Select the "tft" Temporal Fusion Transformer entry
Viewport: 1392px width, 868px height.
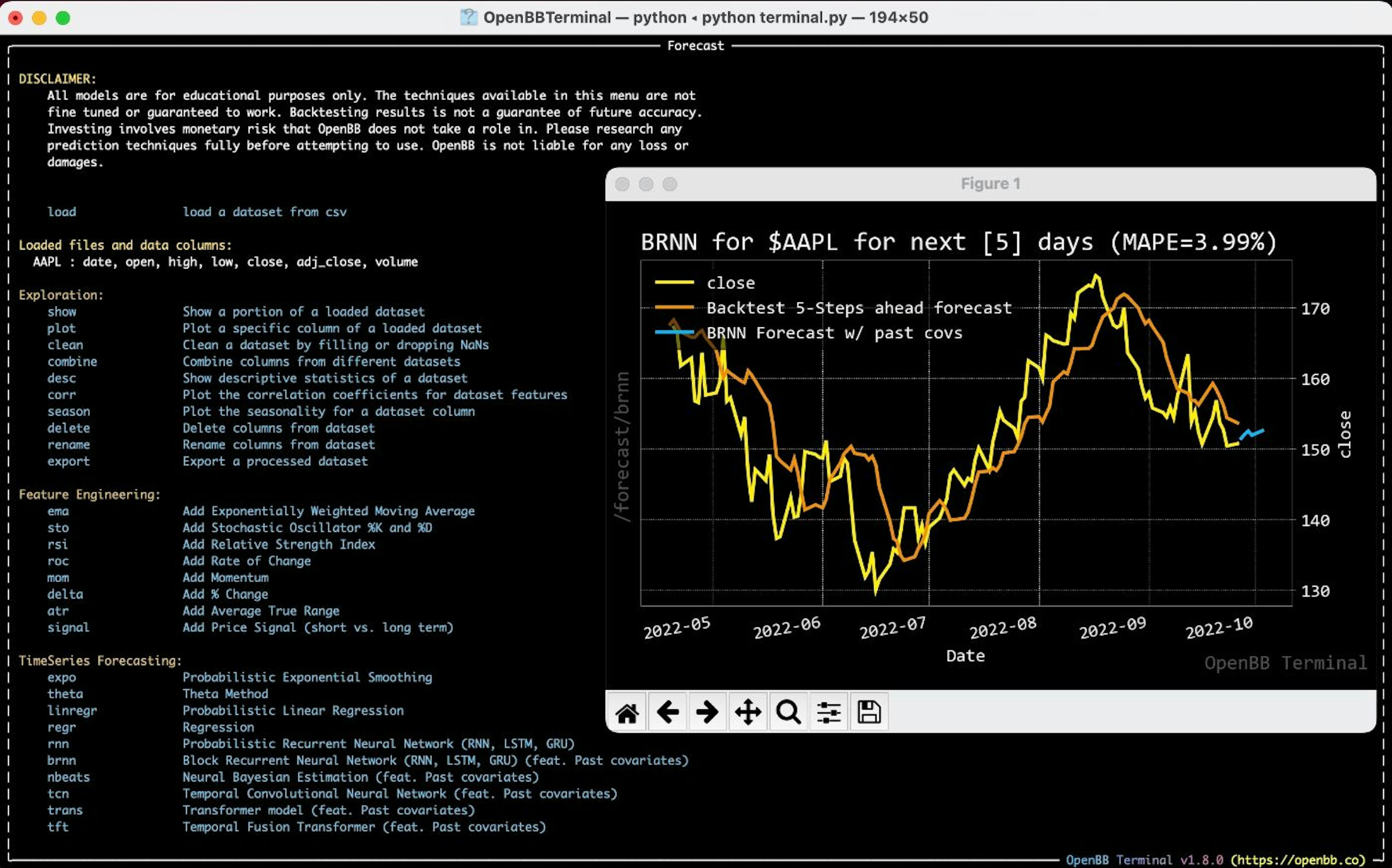(x=58, y=827)
